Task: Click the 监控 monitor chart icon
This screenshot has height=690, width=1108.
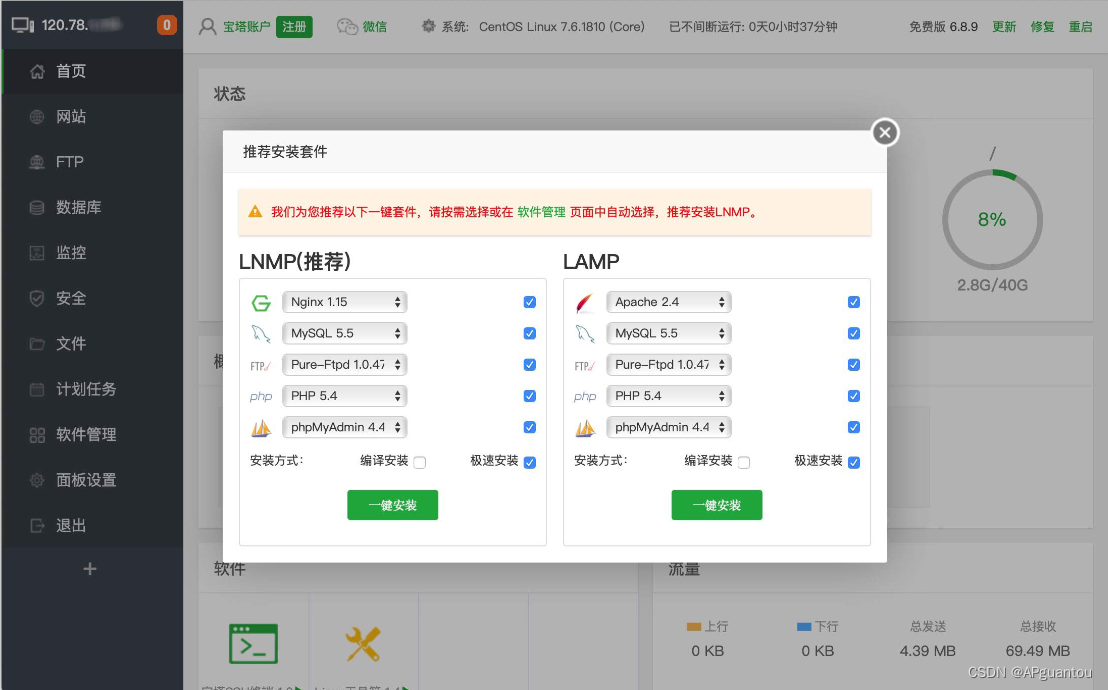Action: (37, 252)
